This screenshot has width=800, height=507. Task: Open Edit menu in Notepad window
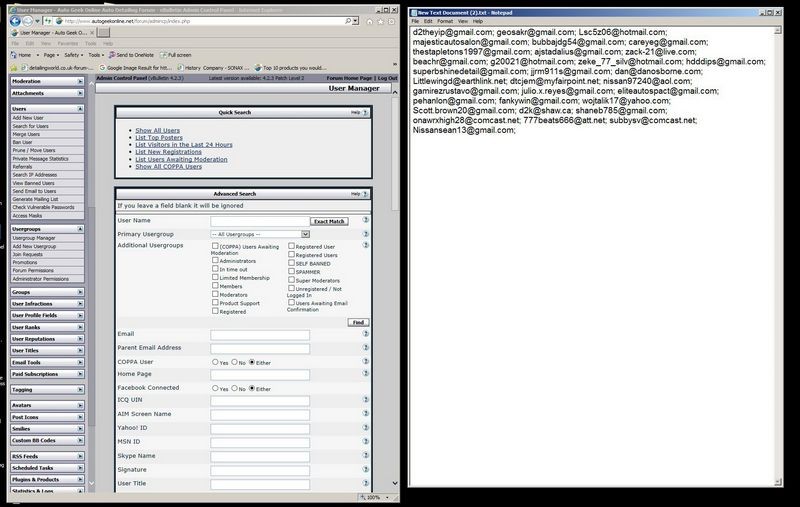pyautogui.click(x=428, y=21)
